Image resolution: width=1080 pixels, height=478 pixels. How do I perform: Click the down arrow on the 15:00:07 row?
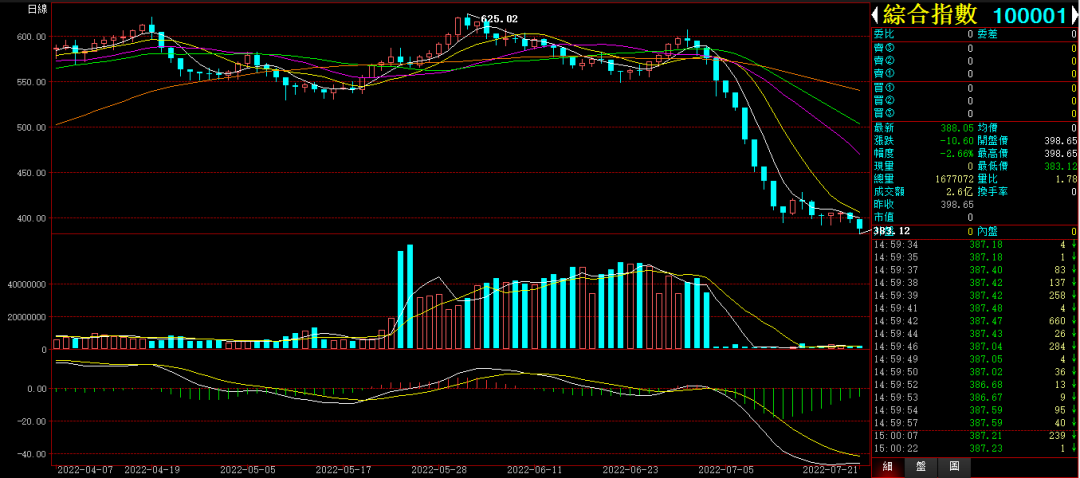(1073, 435)
